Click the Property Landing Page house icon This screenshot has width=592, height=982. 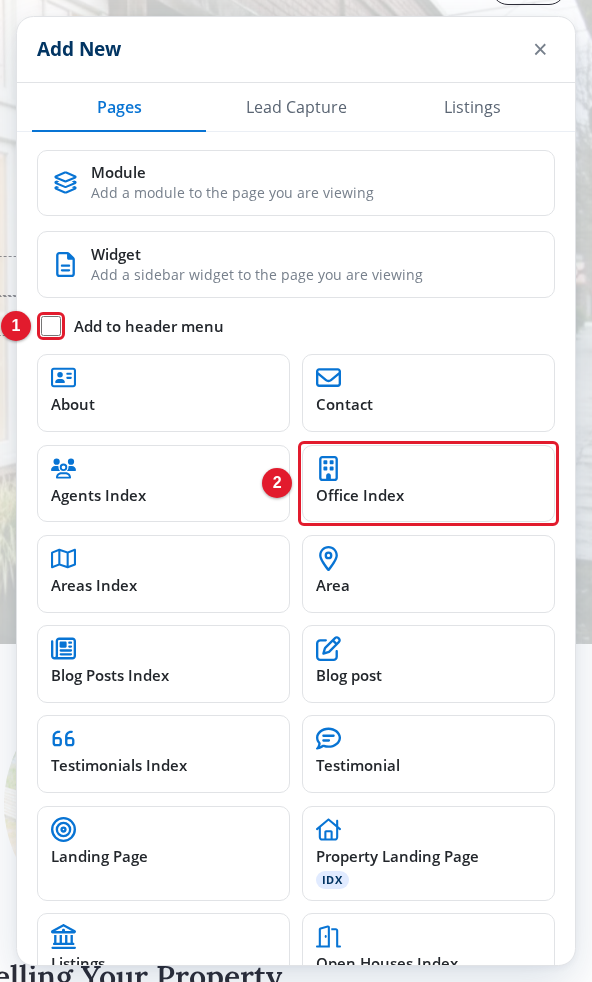(x=328, y=829)
